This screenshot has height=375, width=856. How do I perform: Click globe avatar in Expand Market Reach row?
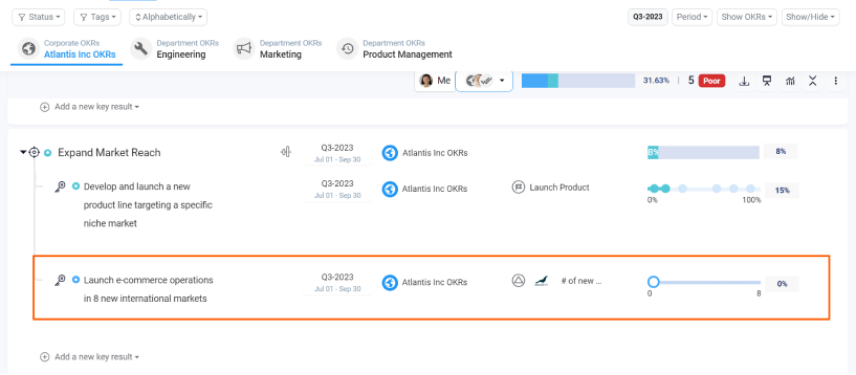coord(389,153)
